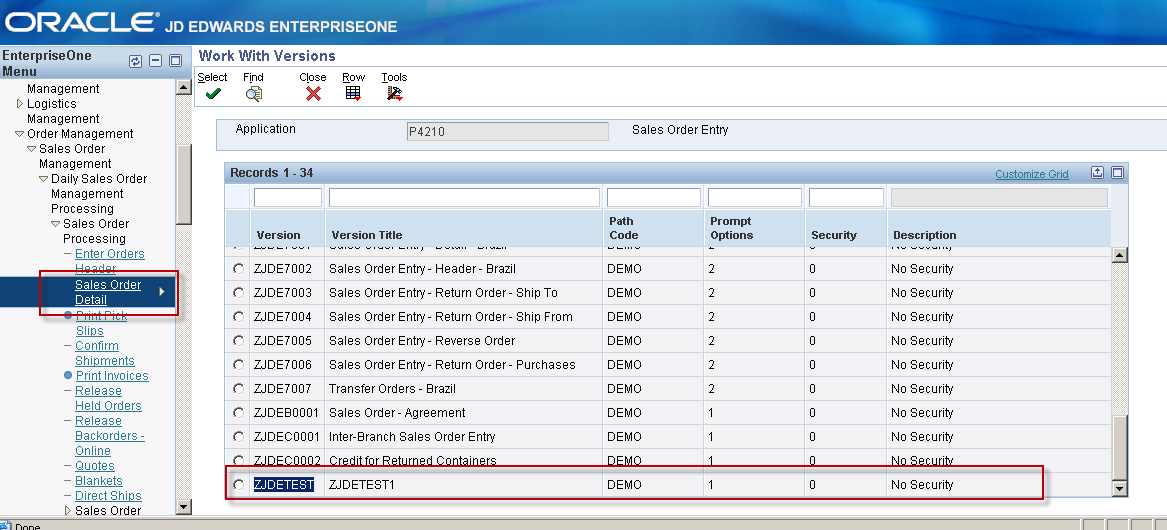The width and height of the screenshot is (1167, 530).
Task: Select the radio button for ZJDE7004
Action: coord(238,316)
